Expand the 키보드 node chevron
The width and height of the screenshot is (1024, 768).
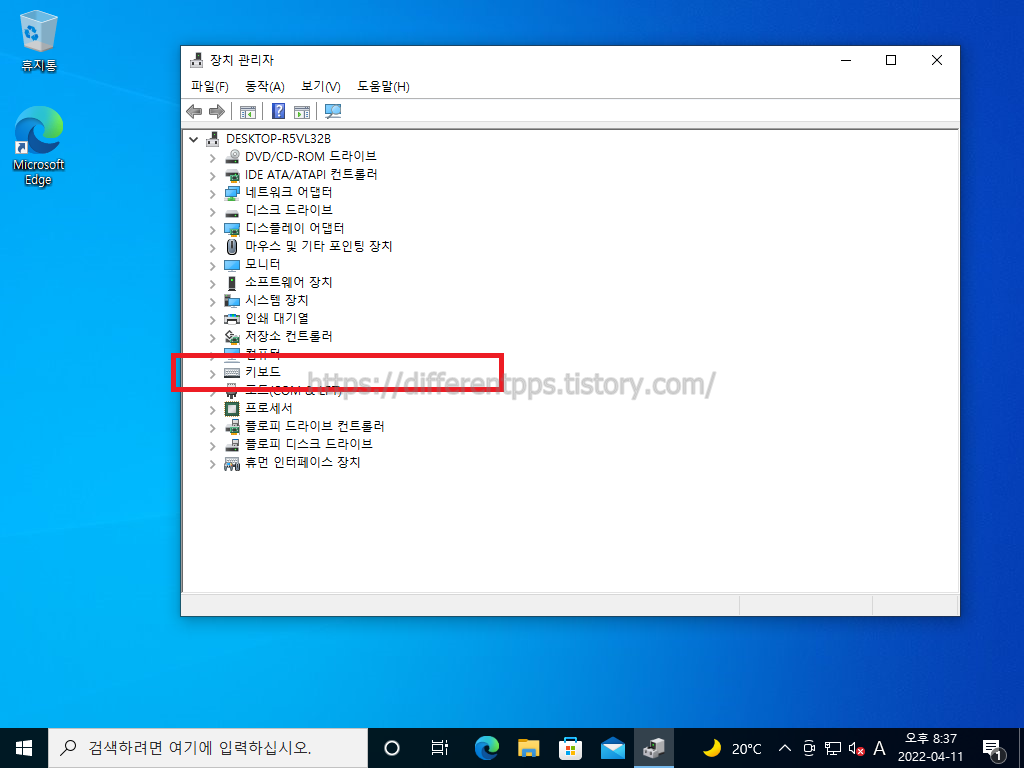[x=212, y=373]
